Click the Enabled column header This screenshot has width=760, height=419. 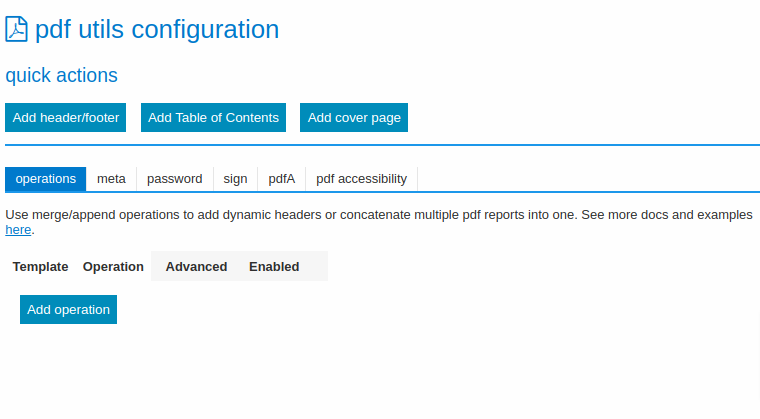click(274, 267)
